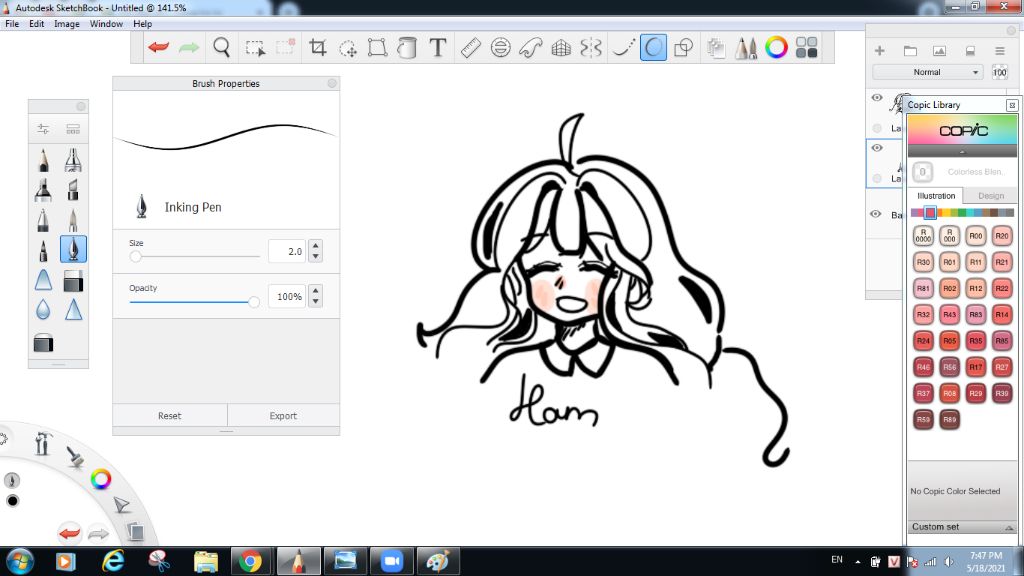Enable the Ruler guide tool
Viewport: 1024px width, 576px height.
[470, 48]
